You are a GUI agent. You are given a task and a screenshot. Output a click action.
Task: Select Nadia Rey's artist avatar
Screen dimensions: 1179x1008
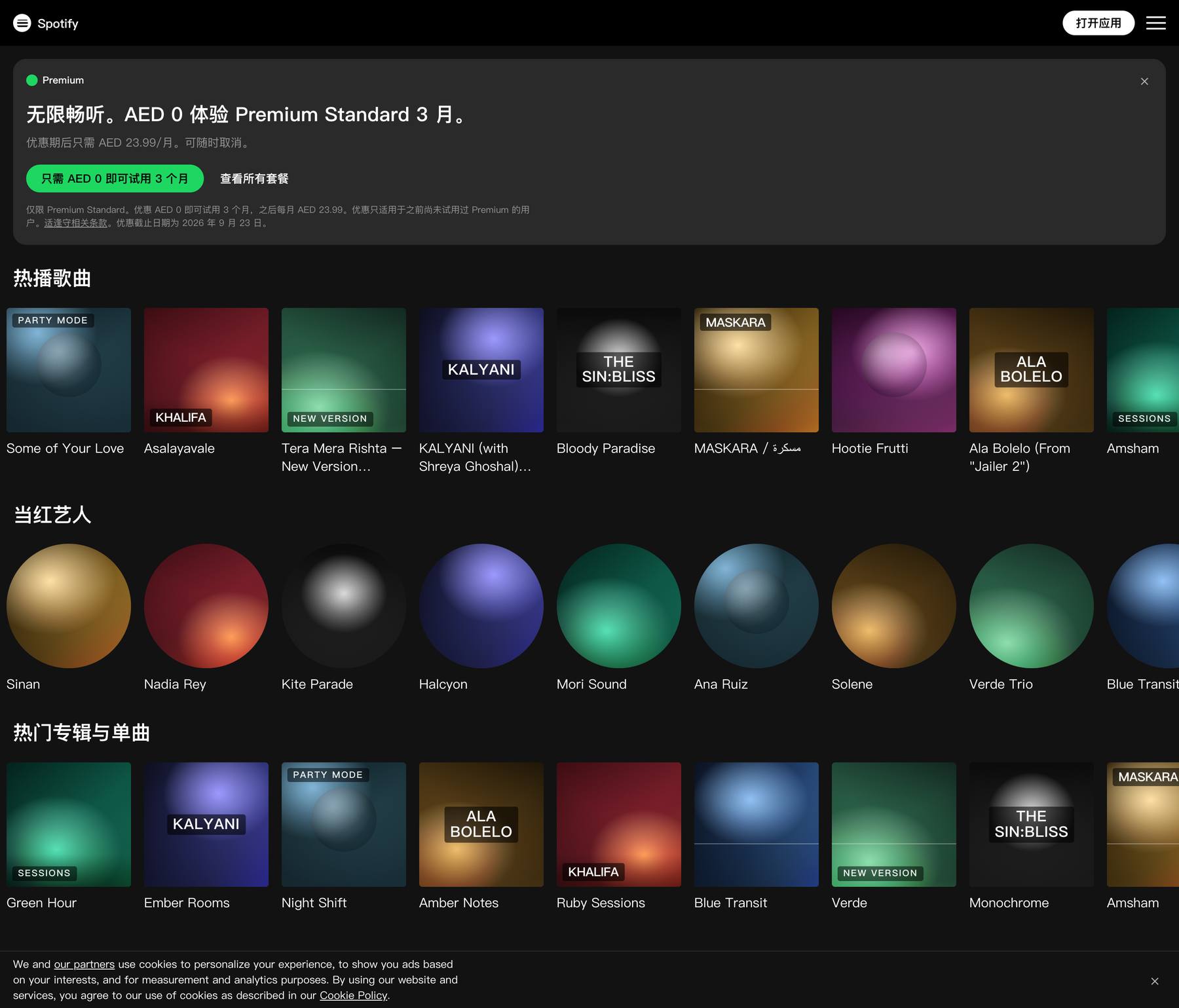click(x=206, y=606)
